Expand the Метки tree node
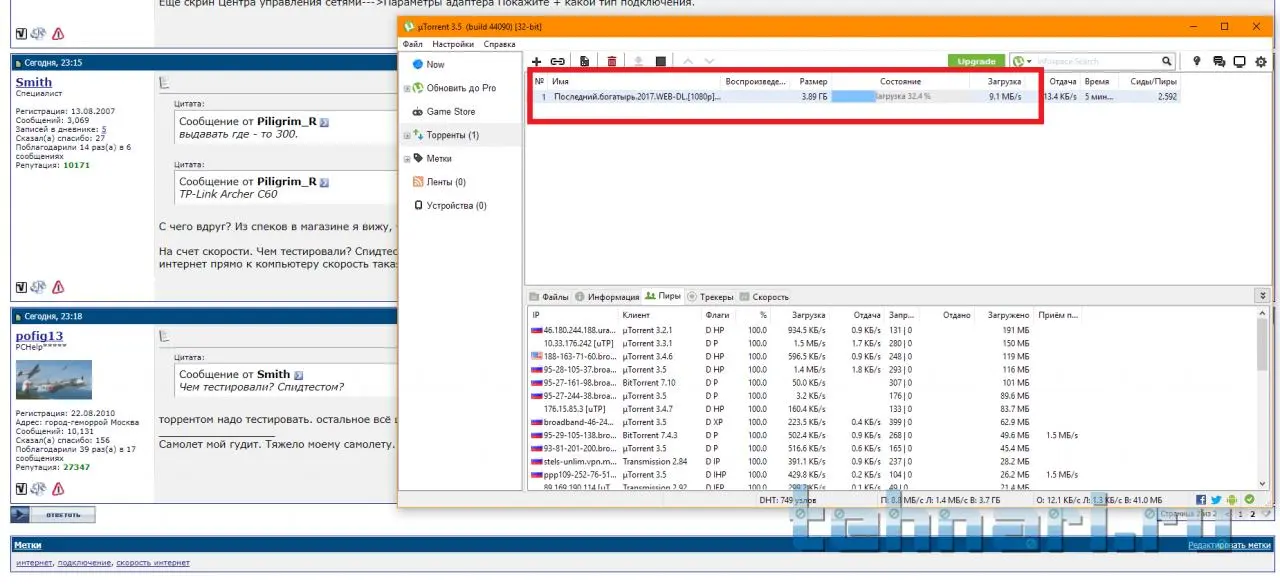Screen dimensions: 1280x584 point(406,159)
